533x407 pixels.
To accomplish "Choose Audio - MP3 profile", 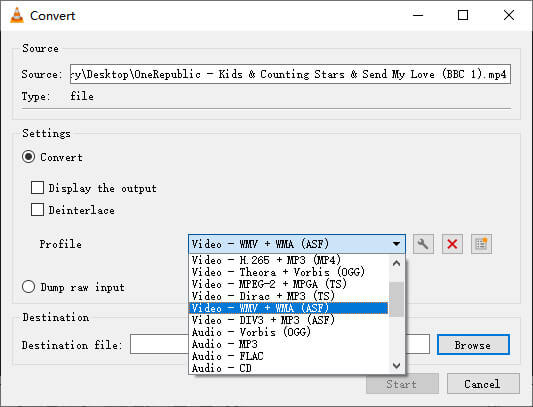I will pyautogui.click(x=288, y=344).
